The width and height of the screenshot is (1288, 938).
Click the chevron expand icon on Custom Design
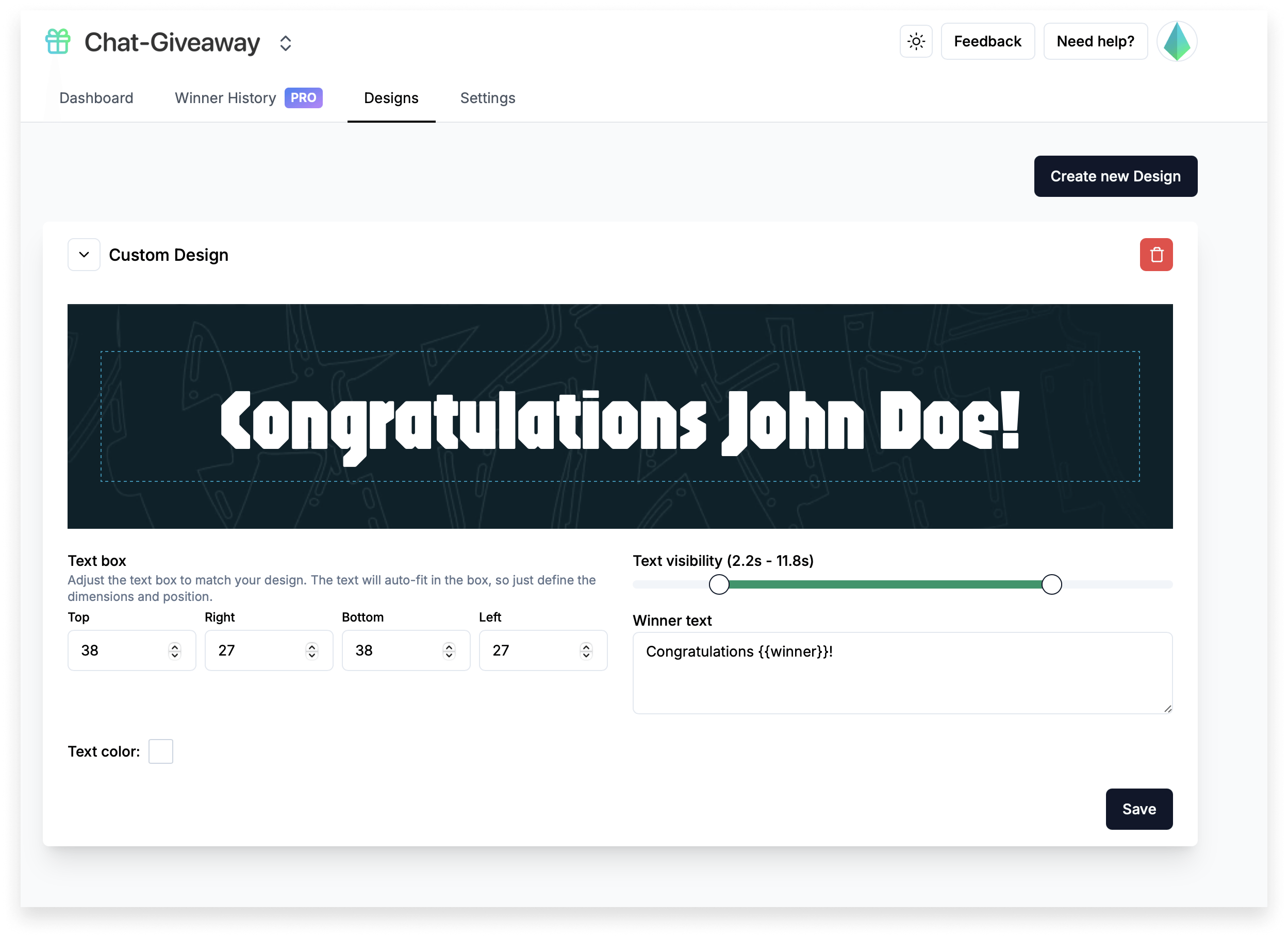point(84,255)
